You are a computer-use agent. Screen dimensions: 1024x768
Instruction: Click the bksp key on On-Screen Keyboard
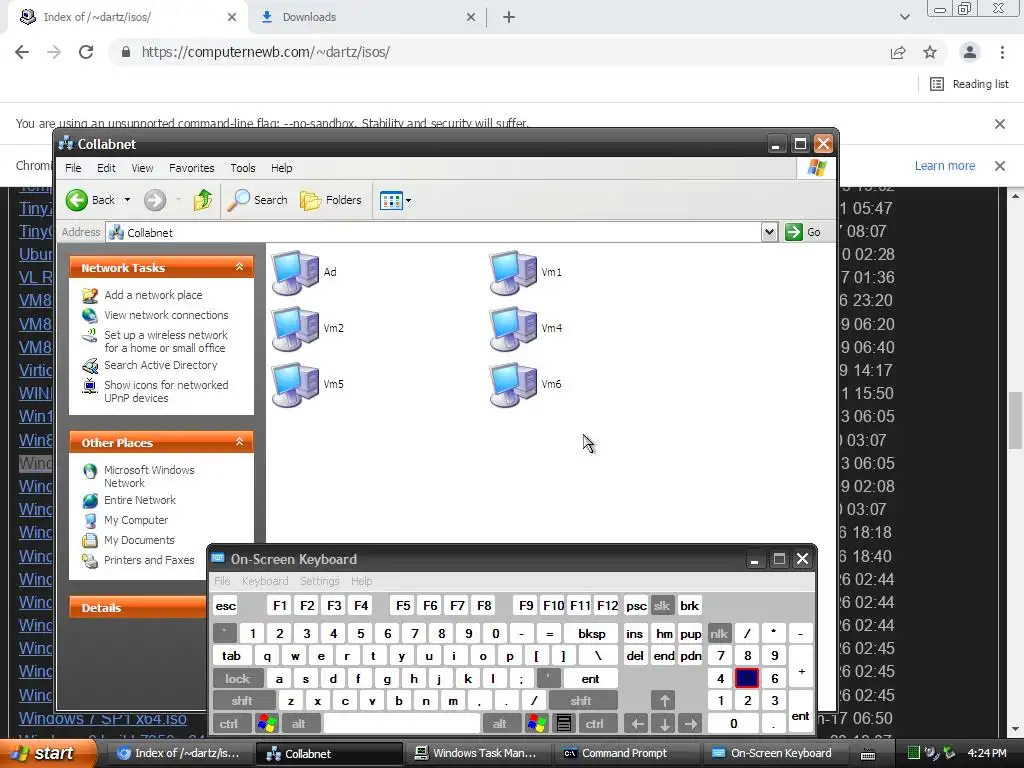pos(592,633)
